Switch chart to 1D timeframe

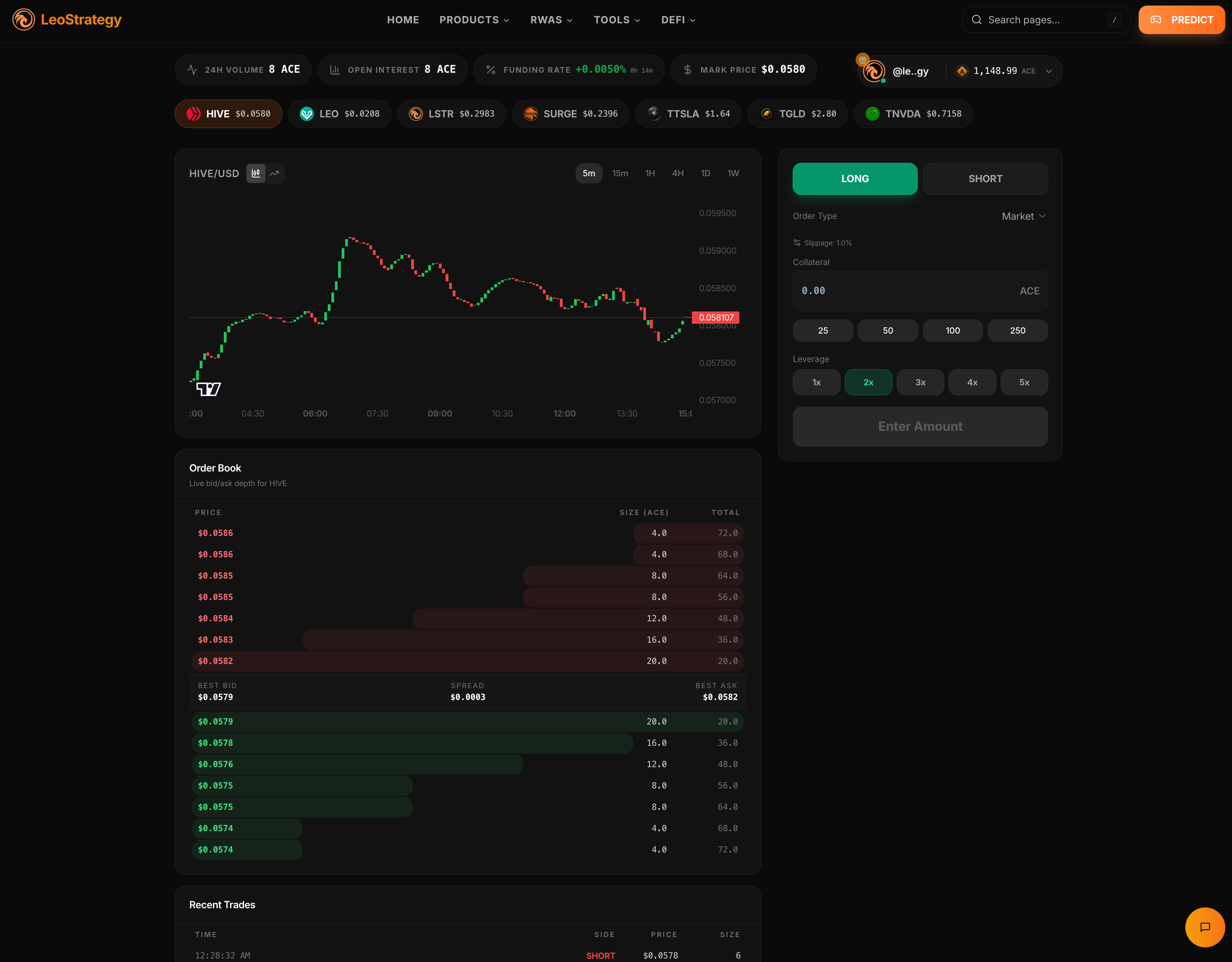click(x=705, y=173)
